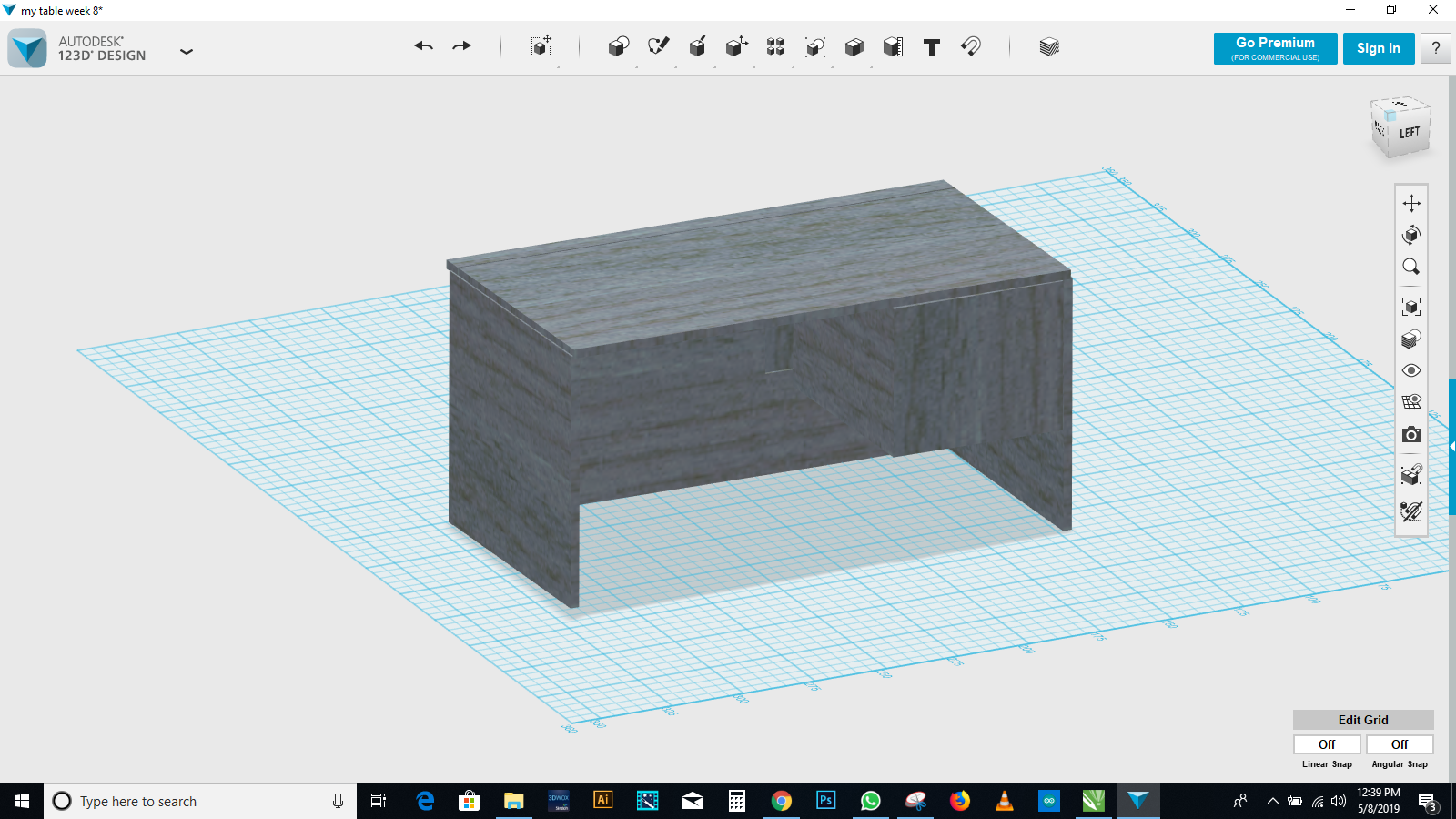Image resolution: width=1456 pixels, height=819 pixels.
Task: Select the Text tool
Action: click(x=931, y=47)
